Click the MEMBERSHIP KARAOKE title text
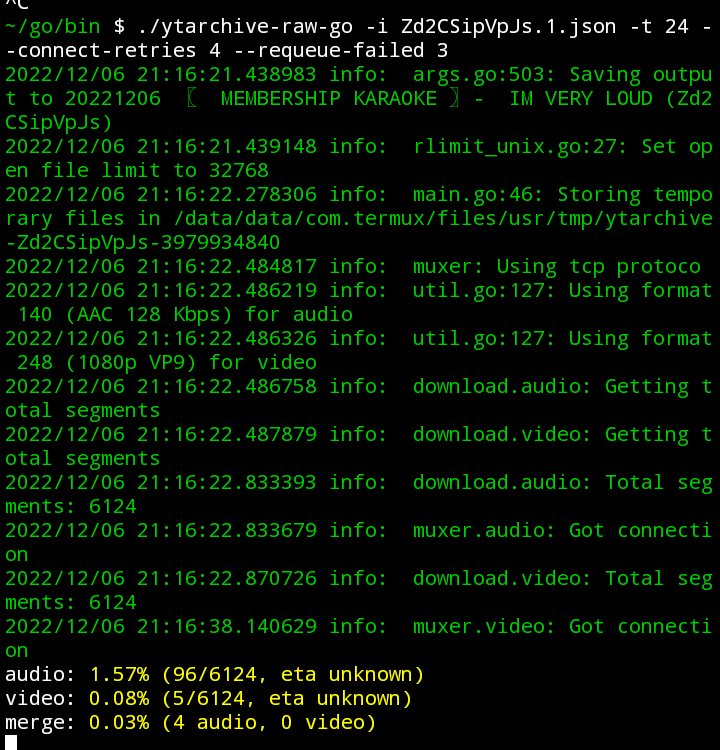 pyautogui.click(x=329, y=99)
